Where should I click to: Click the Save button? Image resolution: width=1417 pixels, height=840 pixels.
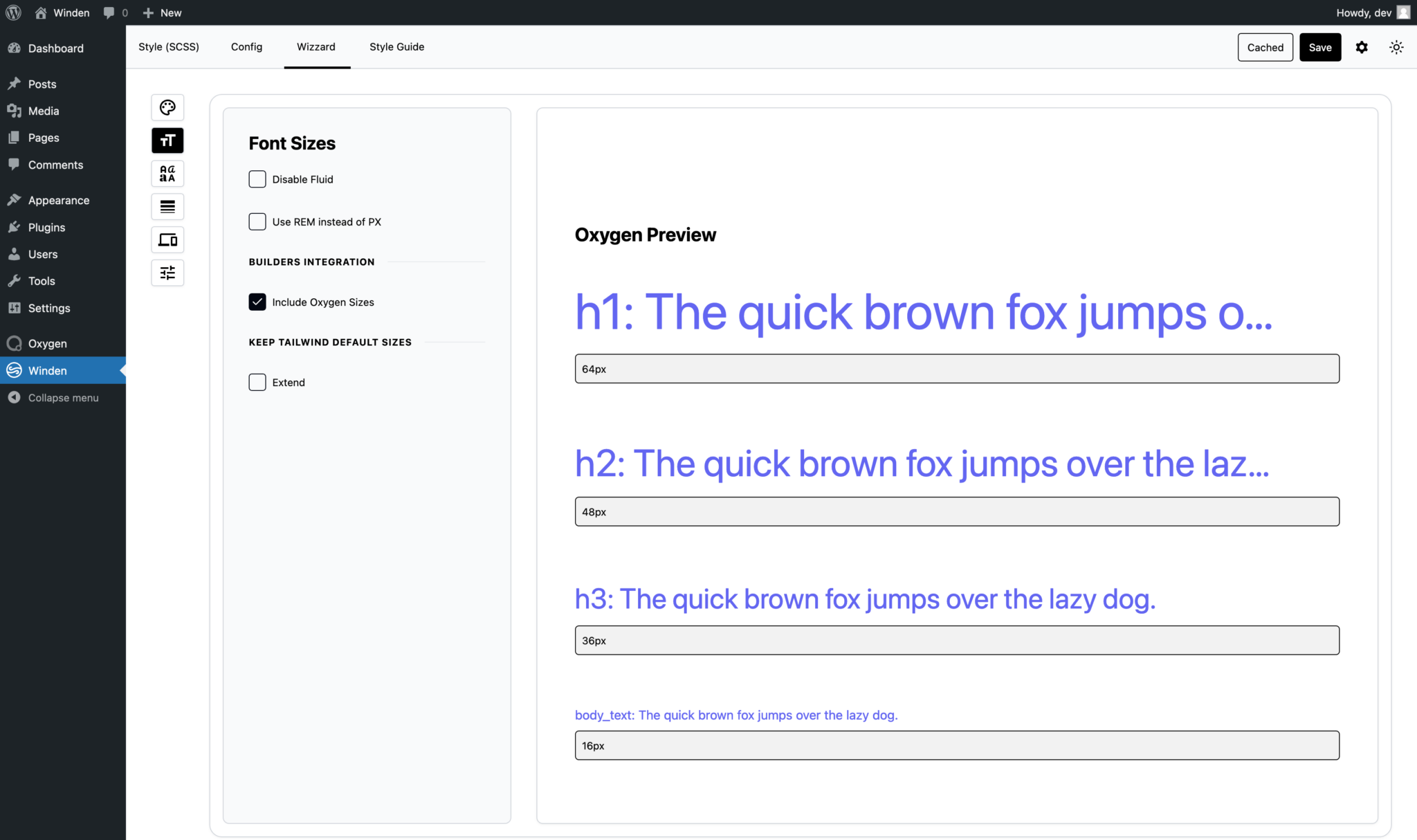coord(1319,47)
